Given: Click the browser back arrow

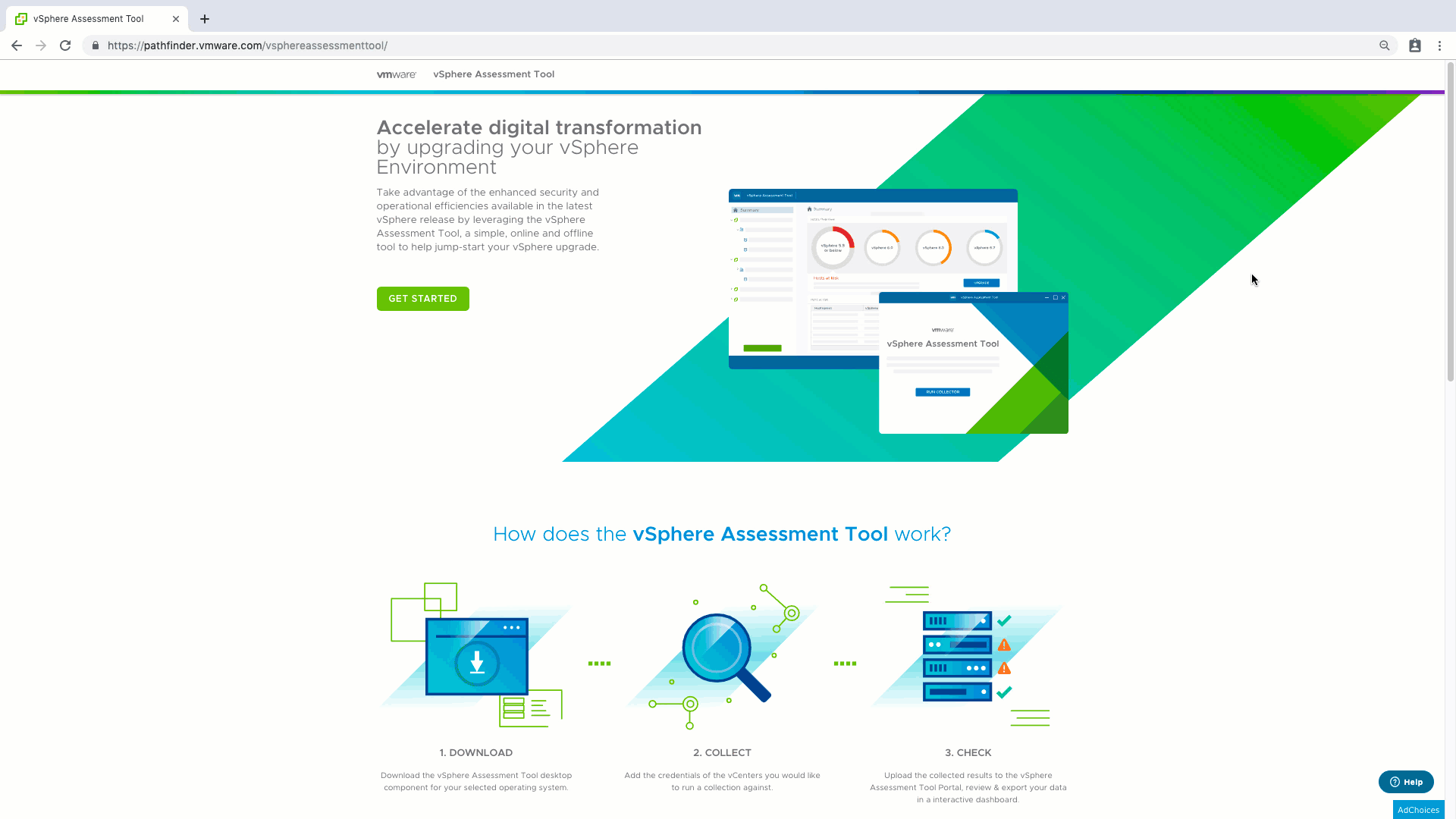Looking at the screenshot, I should point(17,45).
